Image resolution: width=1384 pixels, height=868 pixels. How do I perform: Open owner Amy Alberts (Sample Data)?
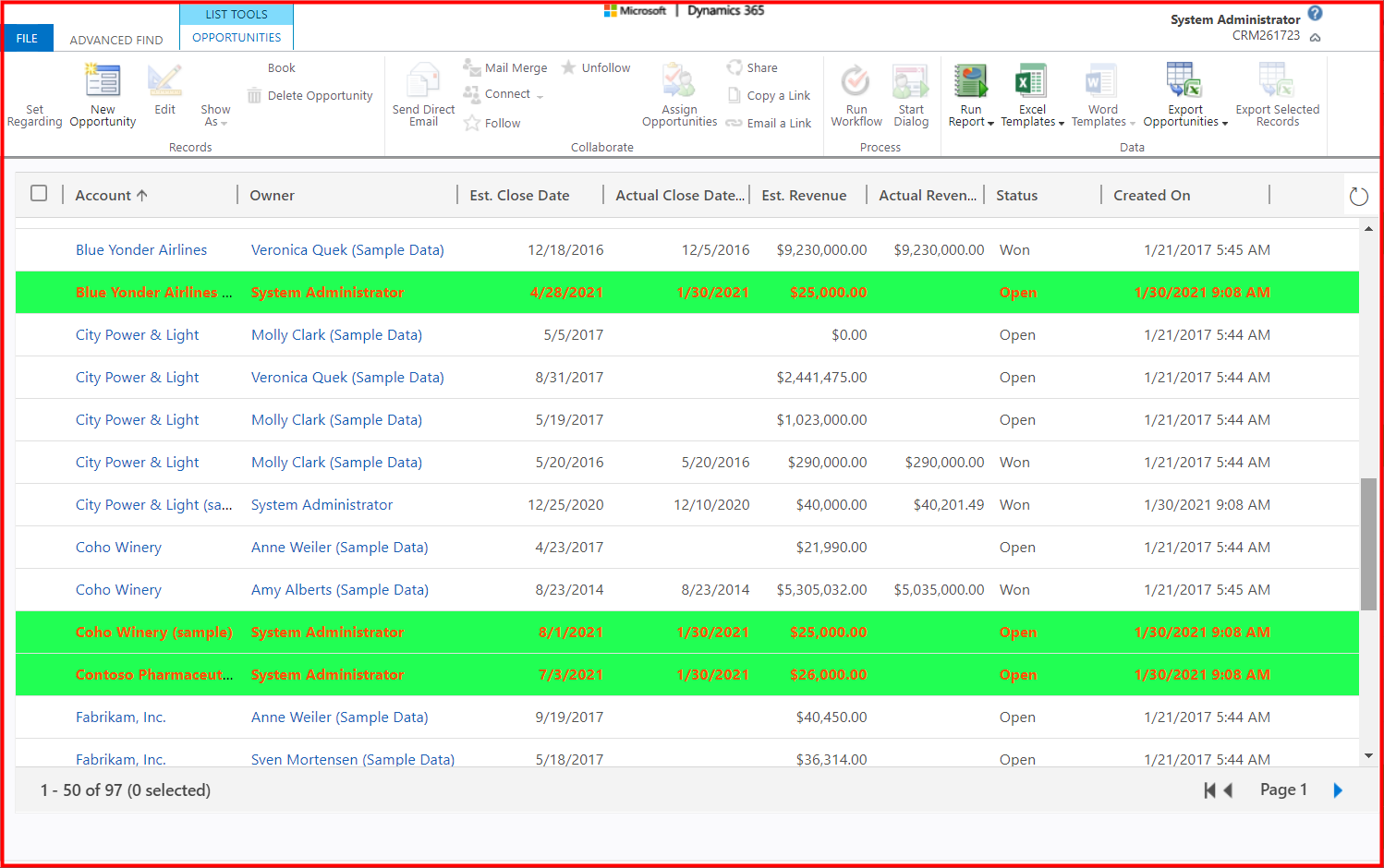(x=340, y=590)
